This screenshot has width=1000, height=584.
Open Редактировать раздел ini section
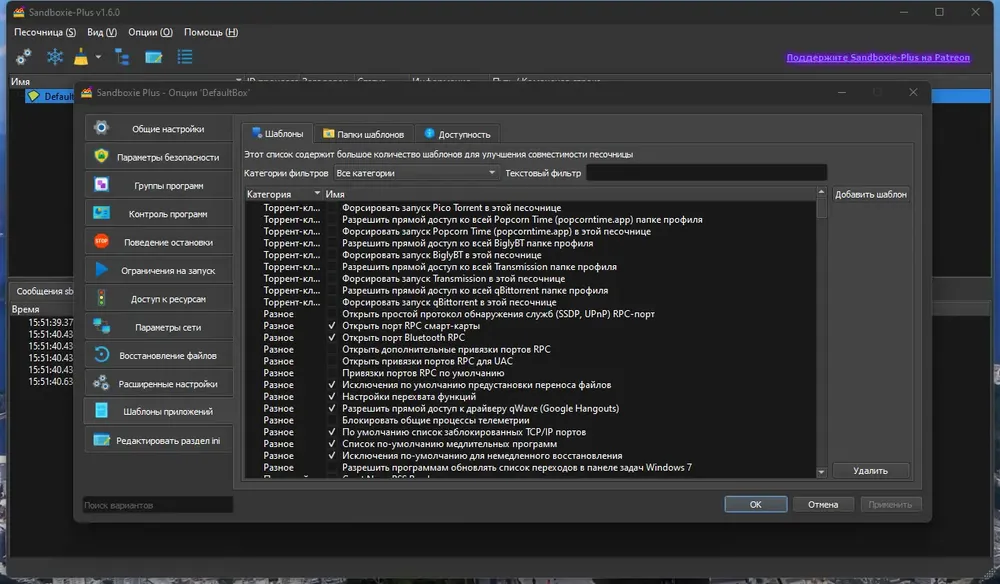158,441
